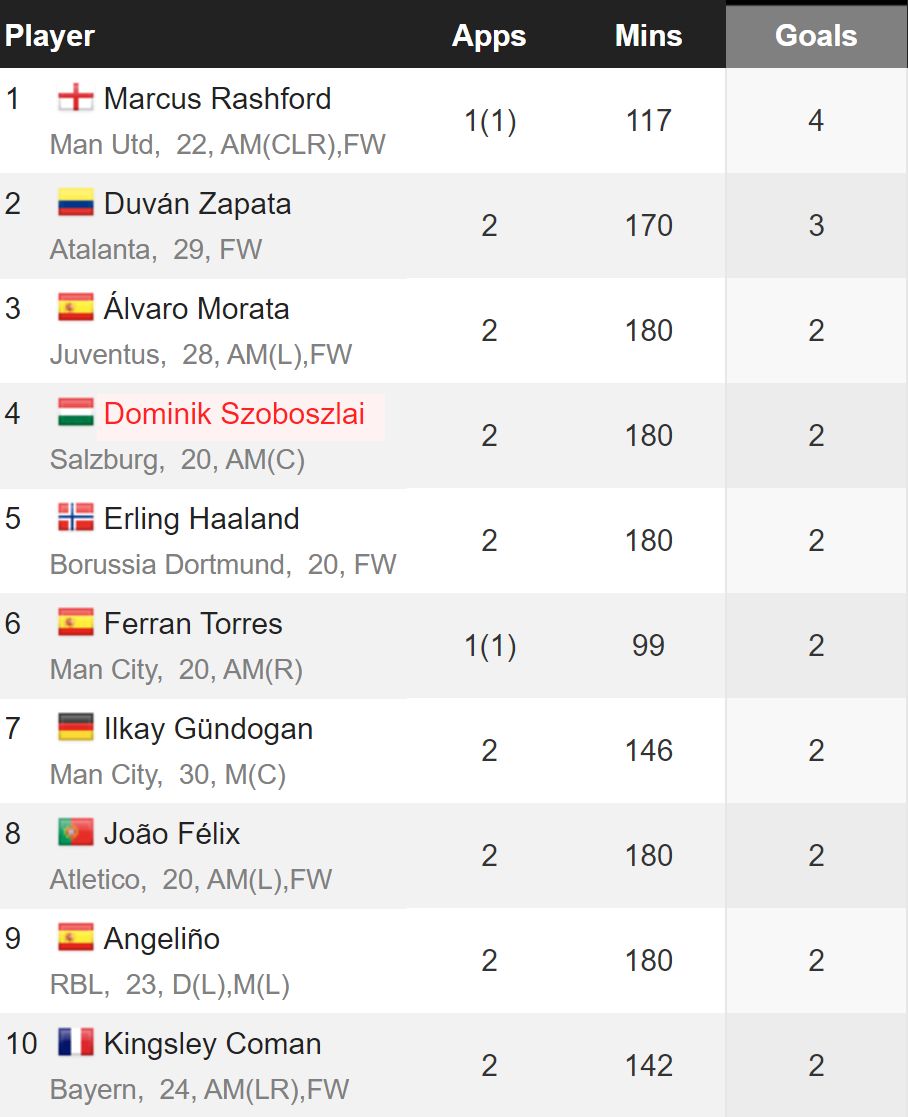Click Hungary flag beside Dominik Szoboszlai
The width and height of the screenshot is (908, 1117).
click(x=75, y=412)
